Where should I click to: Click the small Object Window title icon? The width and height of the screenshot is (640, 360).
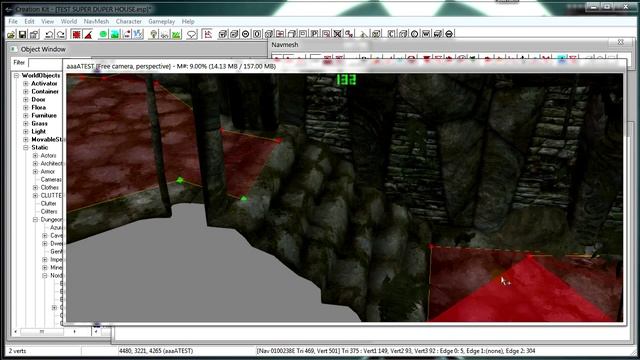coord(13,49)
